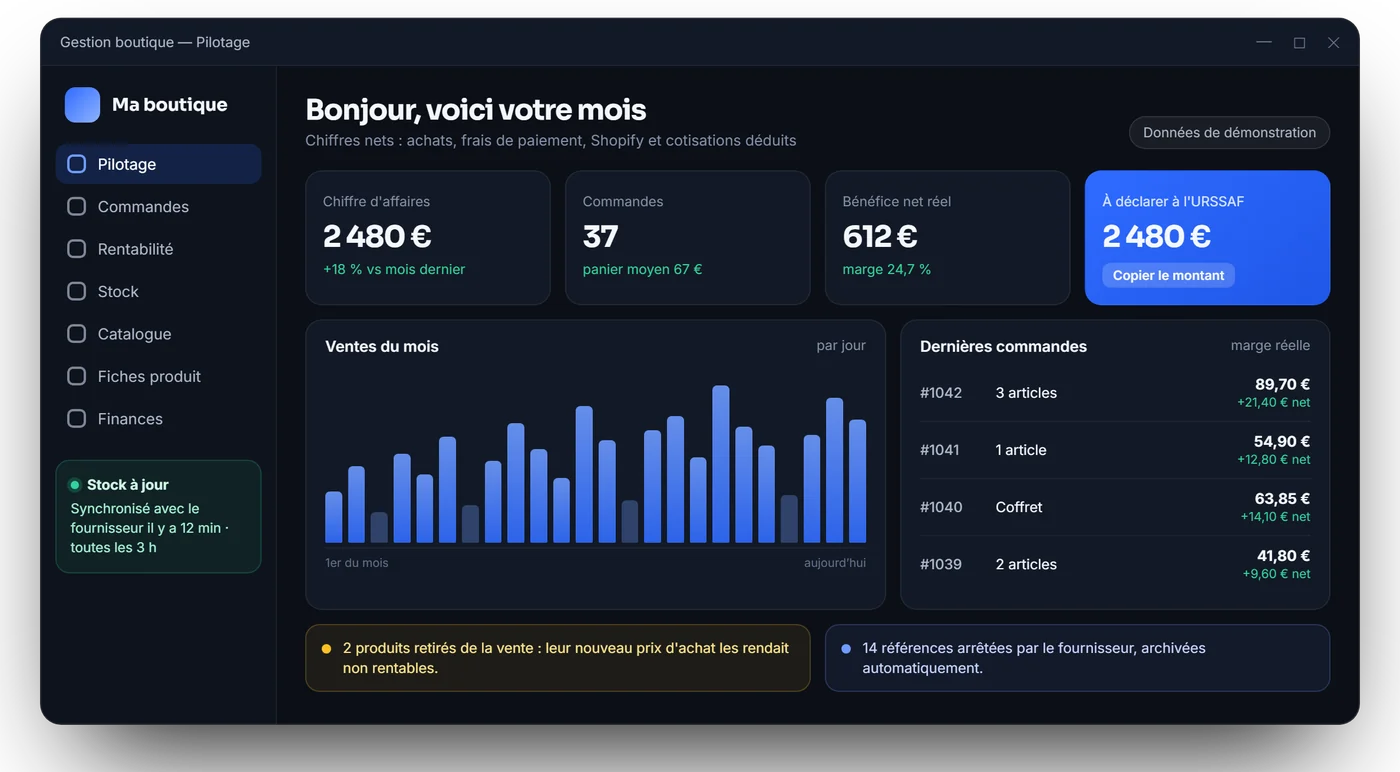Open the Pilotage section

[158, 164]
